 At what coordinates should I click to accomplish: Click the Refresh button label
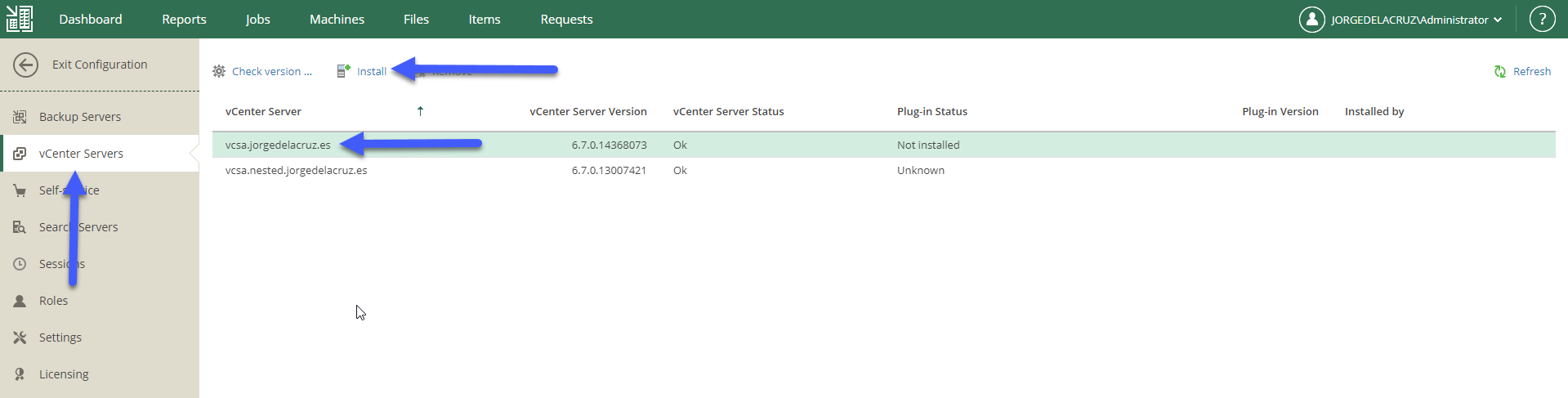[x=1532, y=72]
